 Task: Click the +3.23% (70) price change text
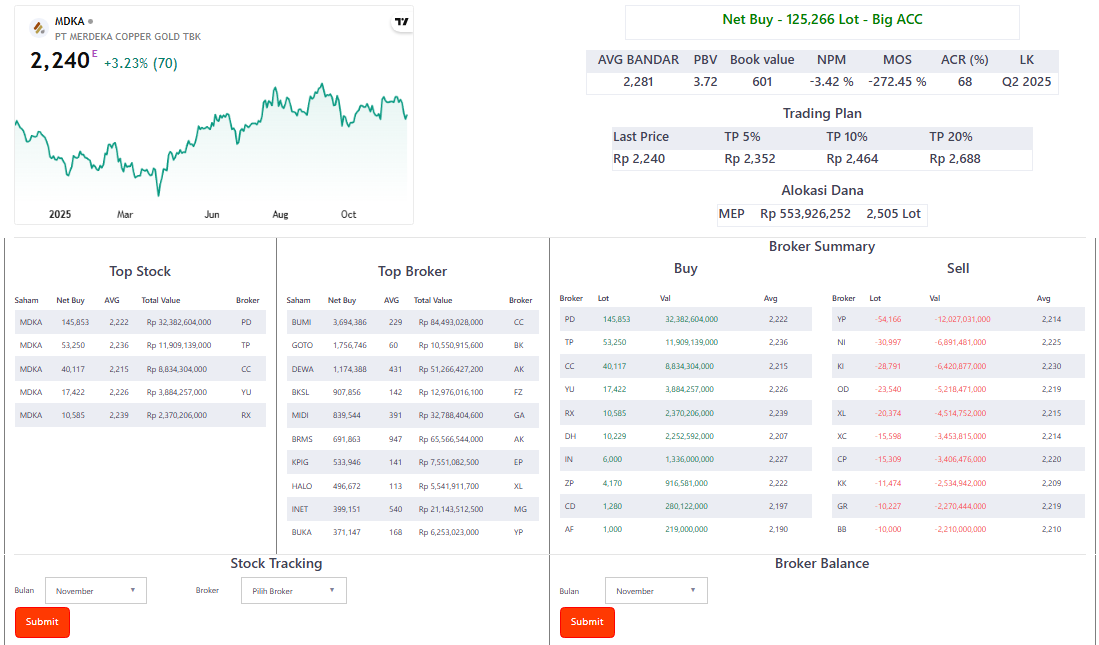[x=141, y=63]
